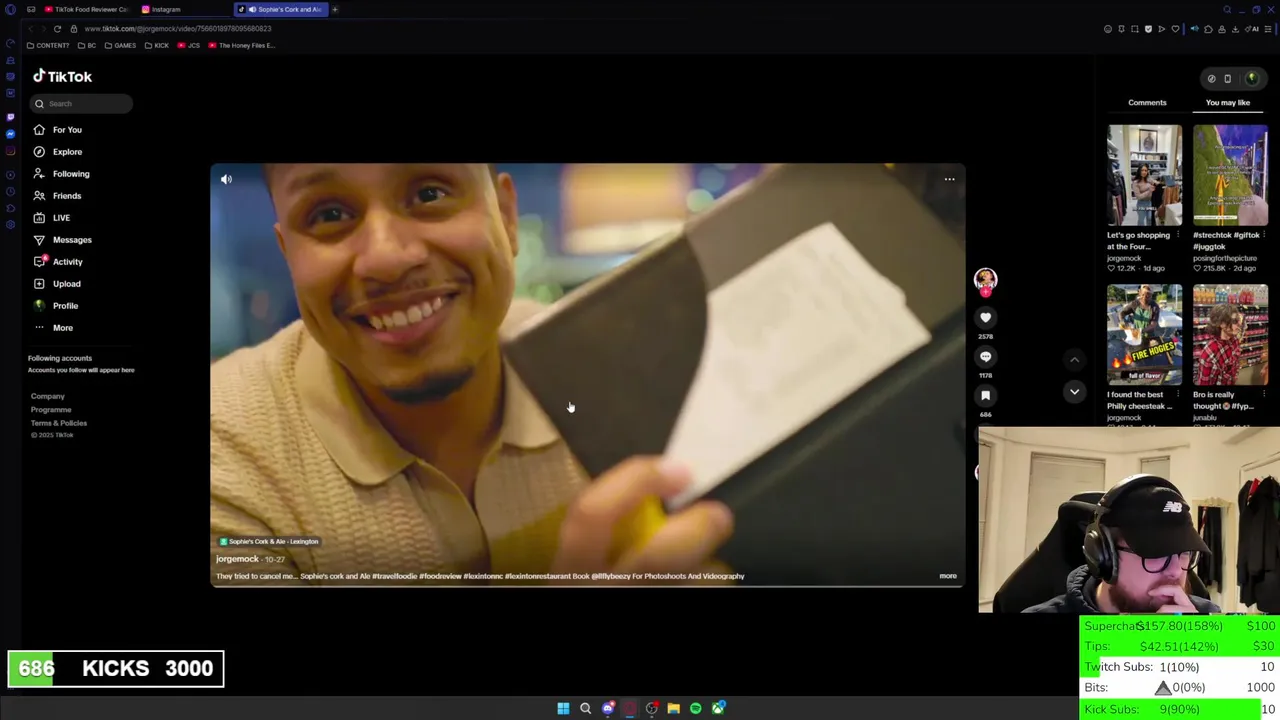This screenshot has width=1280, height=720.
Task: Open the Explore page
Action: pos(57,152)
